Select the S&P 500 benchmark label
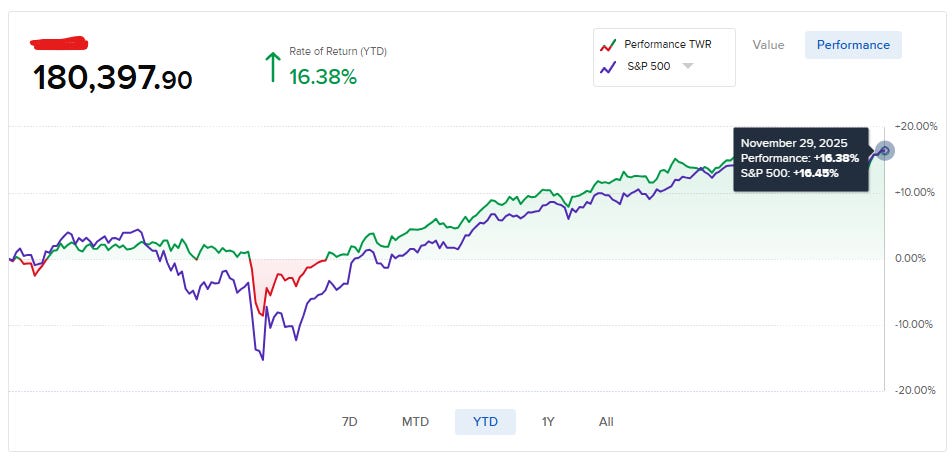Viewport: 952px width, 457px height. 649,66
